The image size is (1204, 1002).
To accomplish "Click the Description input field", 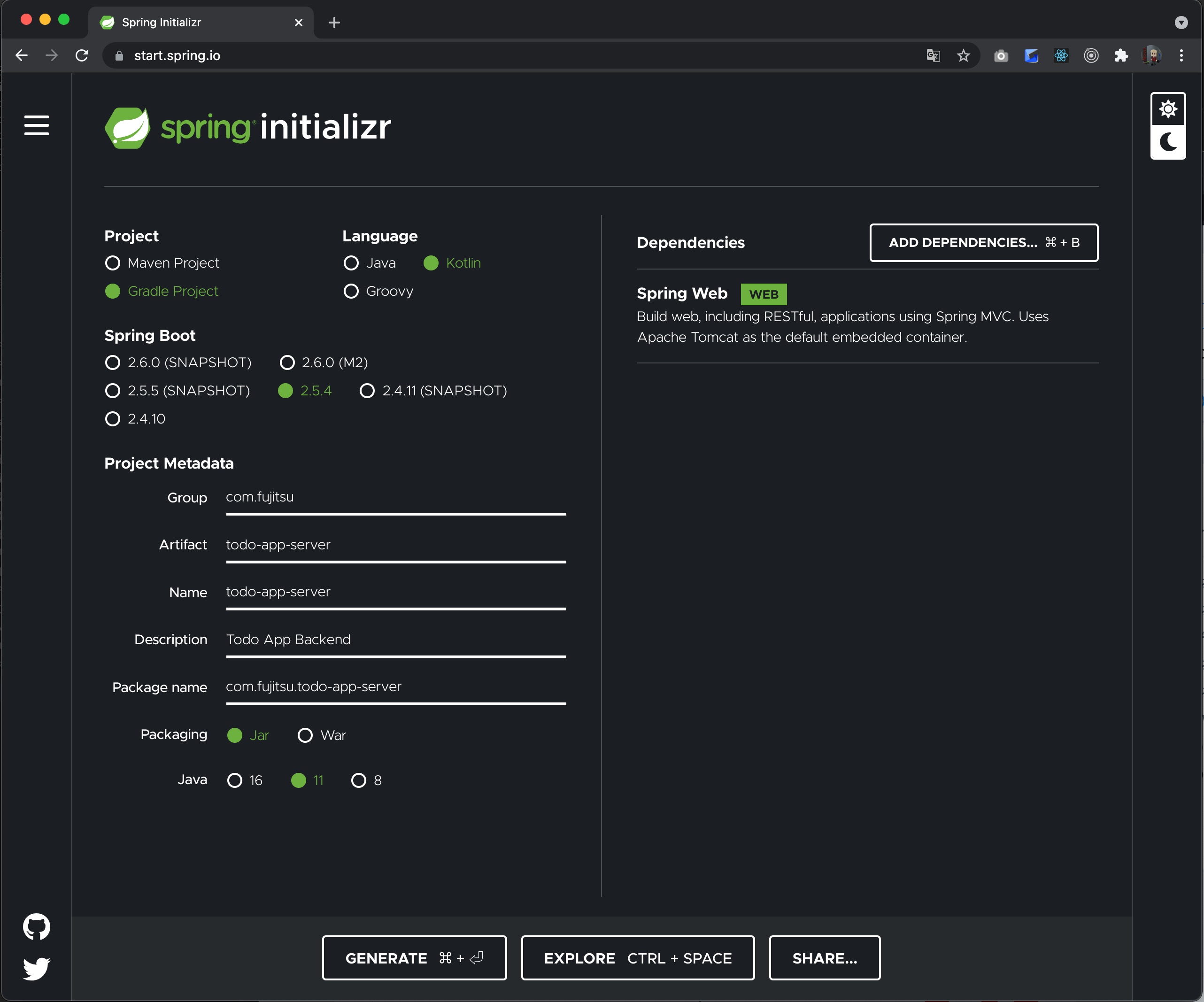I will [396, 640].
